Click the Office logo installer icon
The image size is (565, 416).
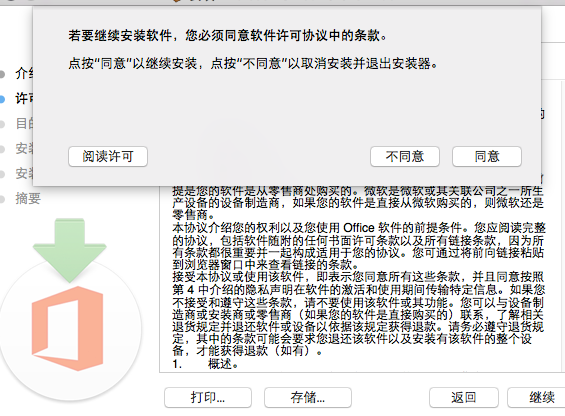coord(68,328)
